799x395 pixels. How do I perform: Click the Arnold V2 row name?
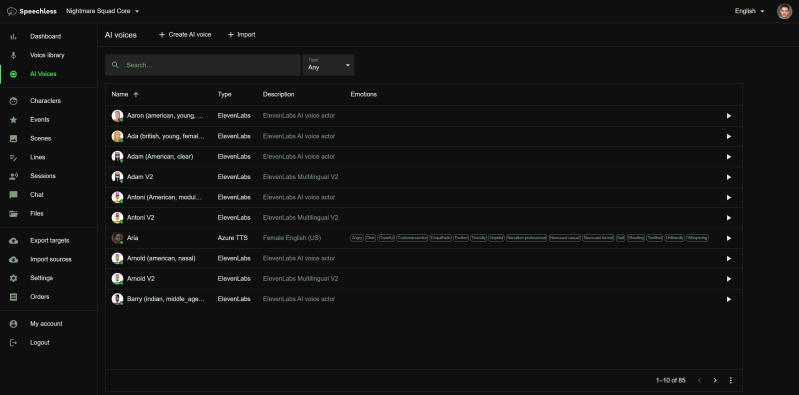[141, 279]
